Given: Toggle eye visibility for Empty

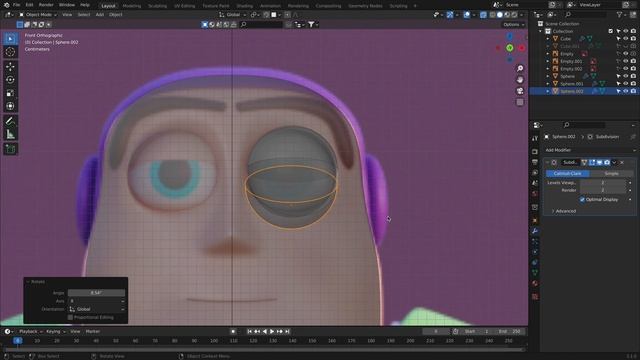Looking at the screenshot, I should (x=626, y=53).
